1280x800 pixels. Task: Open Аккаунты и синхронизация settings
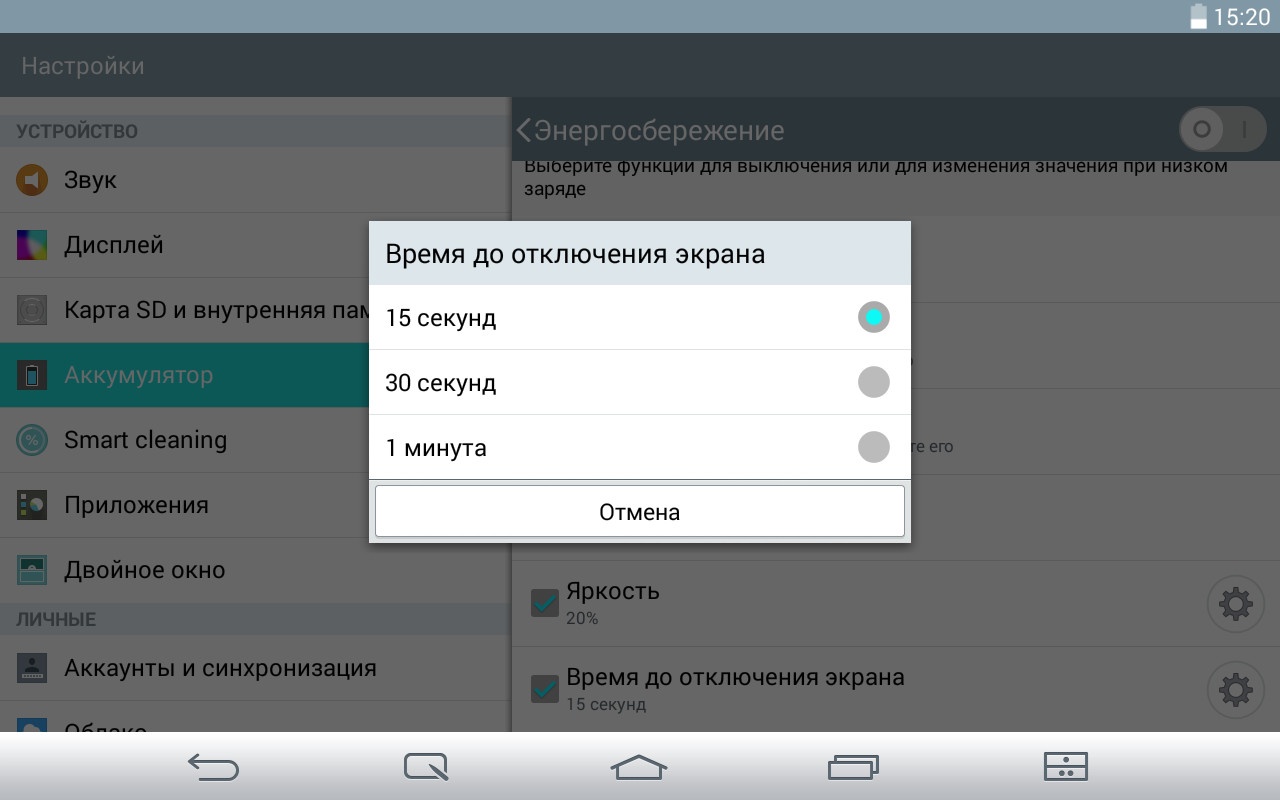tap(220, 668)
